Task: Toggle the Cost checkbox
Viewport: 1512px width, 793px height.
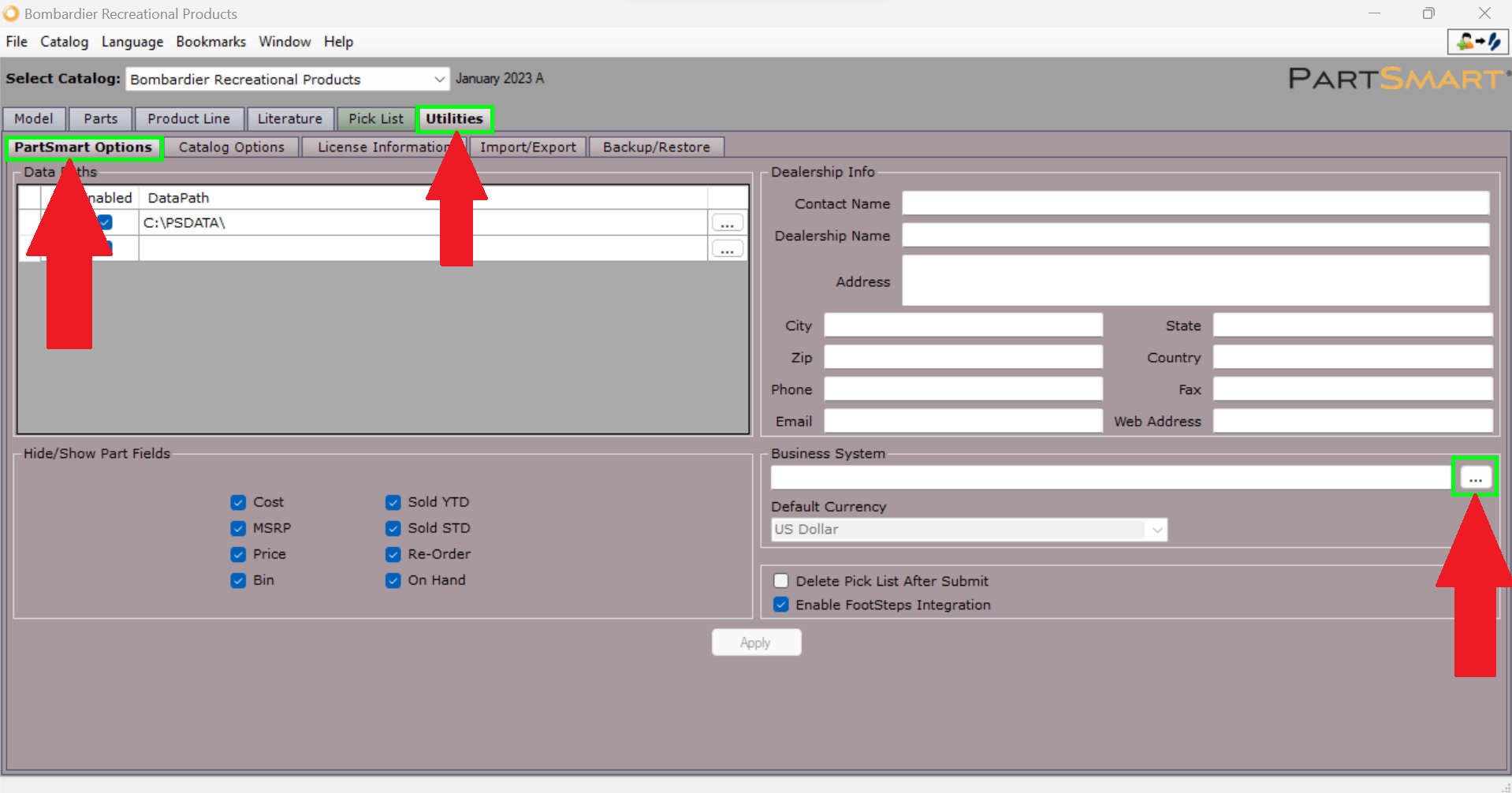Action: tap(238, 502)
